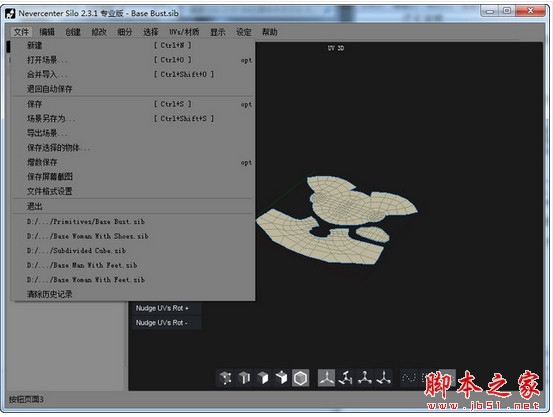Viewport: 553px width, 417px height.
Task: Select edge selection mode cube icon
Action: [x=244, y=378]
